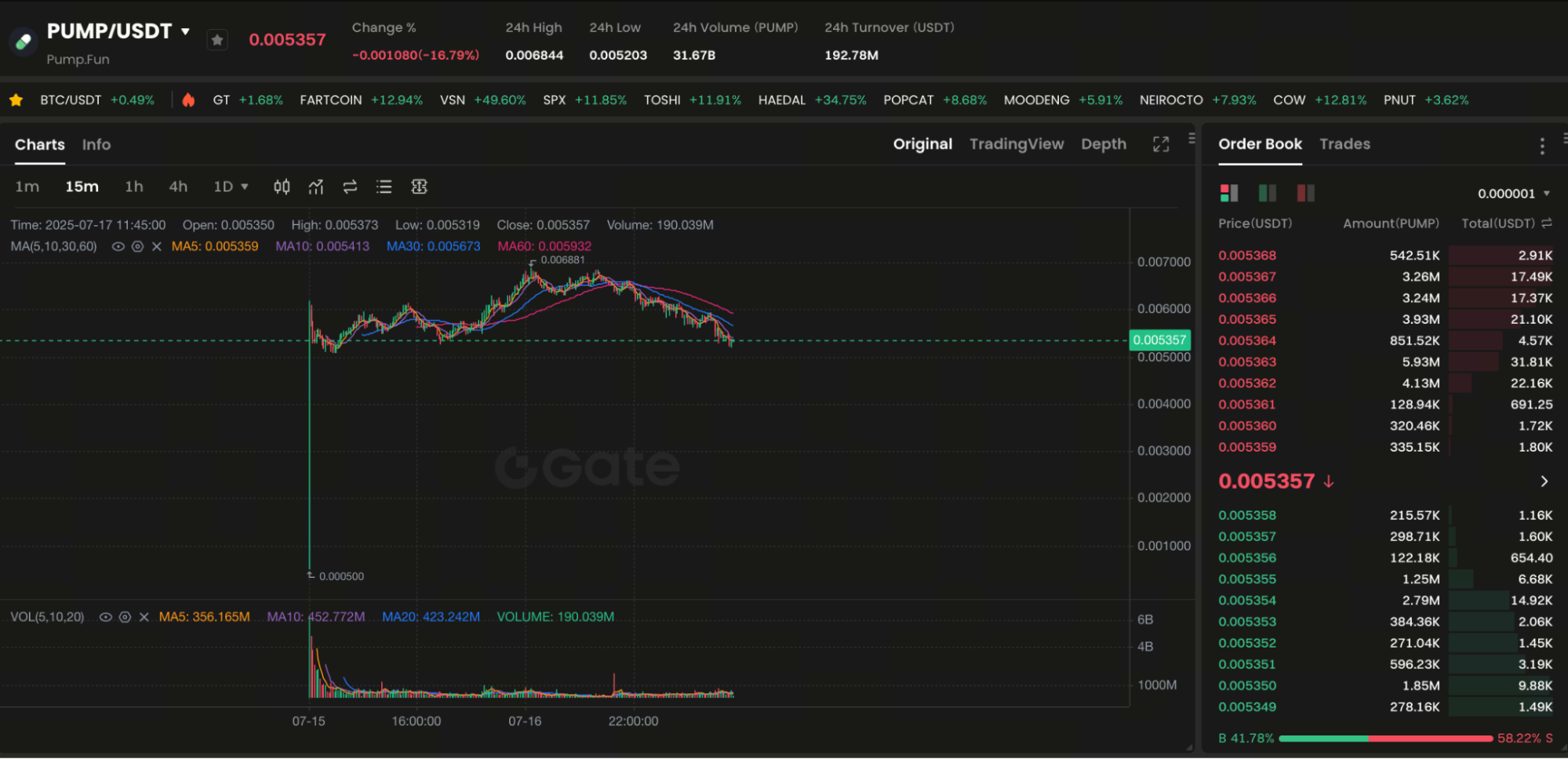Viewport: 1568px width, 759px height.
Task: Open POPCAT ticker link
Action: pos(935,100)
